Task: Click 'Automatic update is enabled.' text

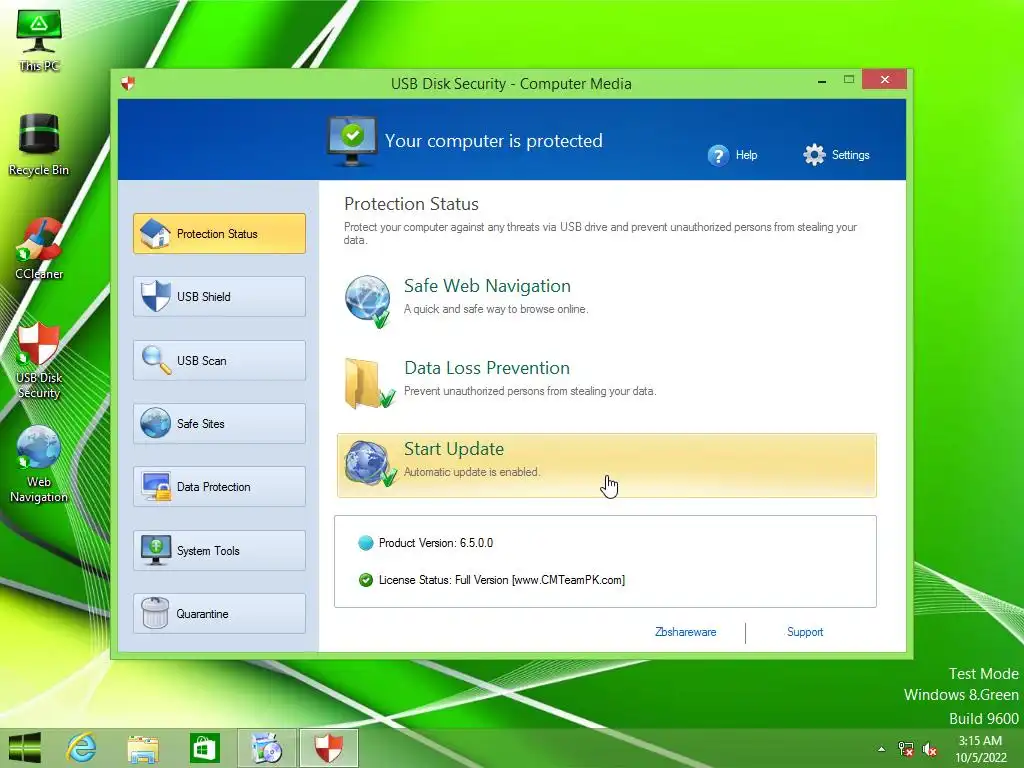Action: (472, 472)
